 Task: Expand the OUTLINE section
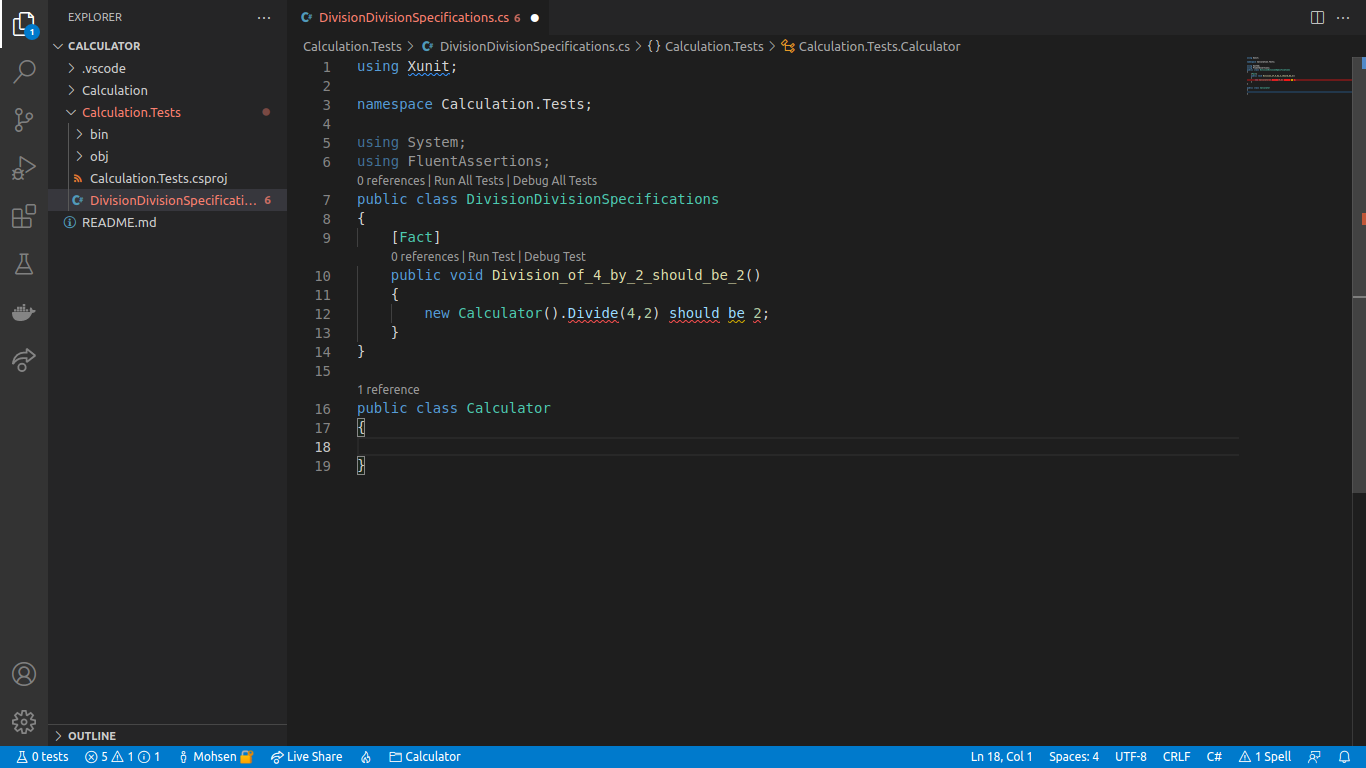(92, 736)
